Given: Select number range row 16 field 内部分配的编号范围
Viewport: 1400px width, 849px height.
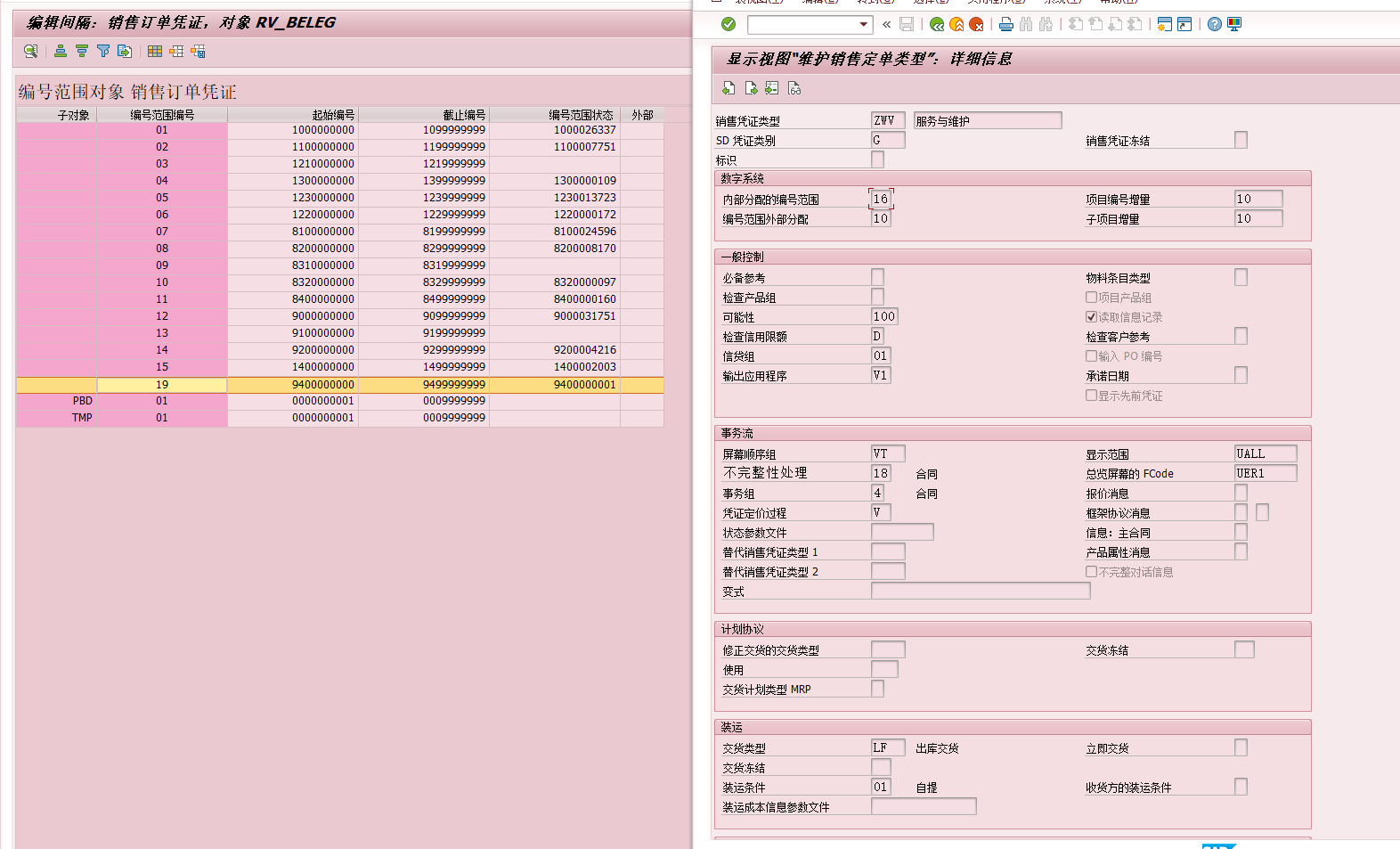Looking at the screenshot, I should 881,199.
